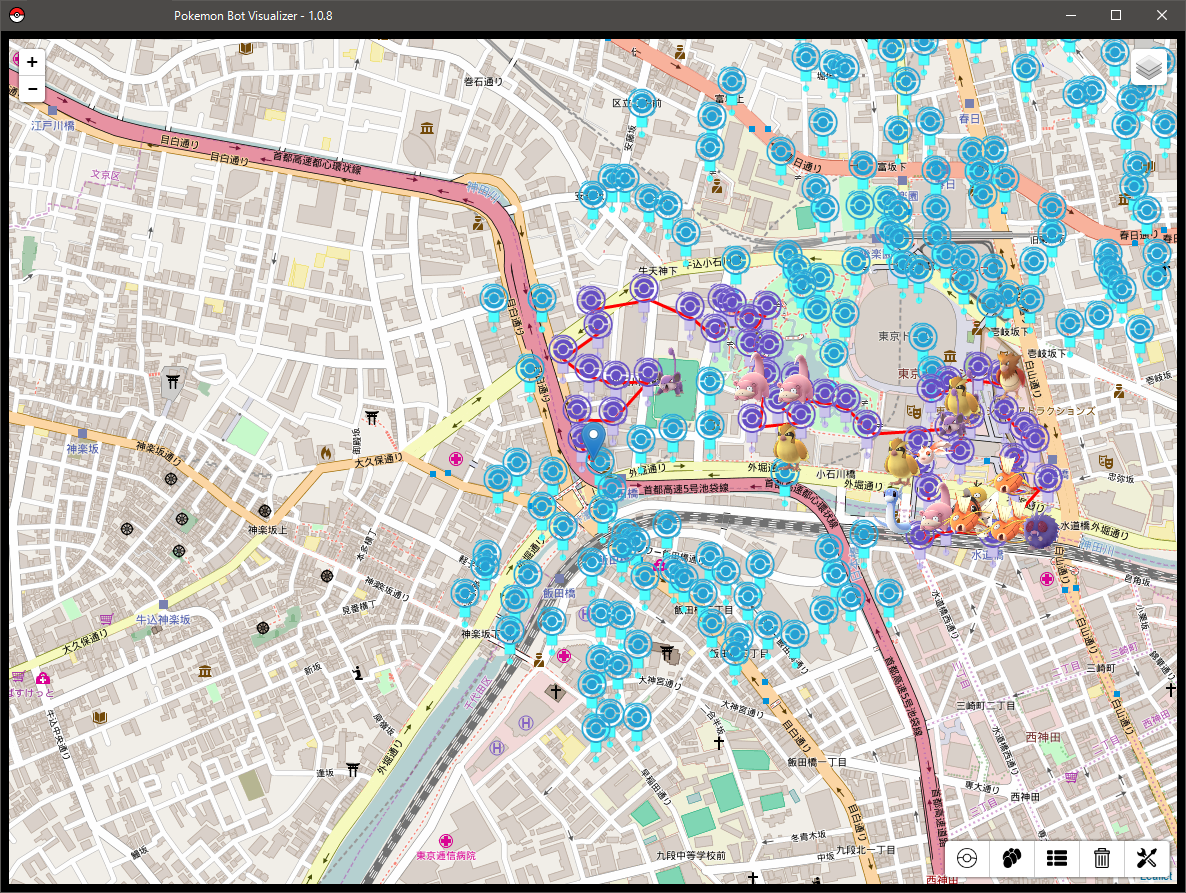Open the map layers control

[1148, 69]
